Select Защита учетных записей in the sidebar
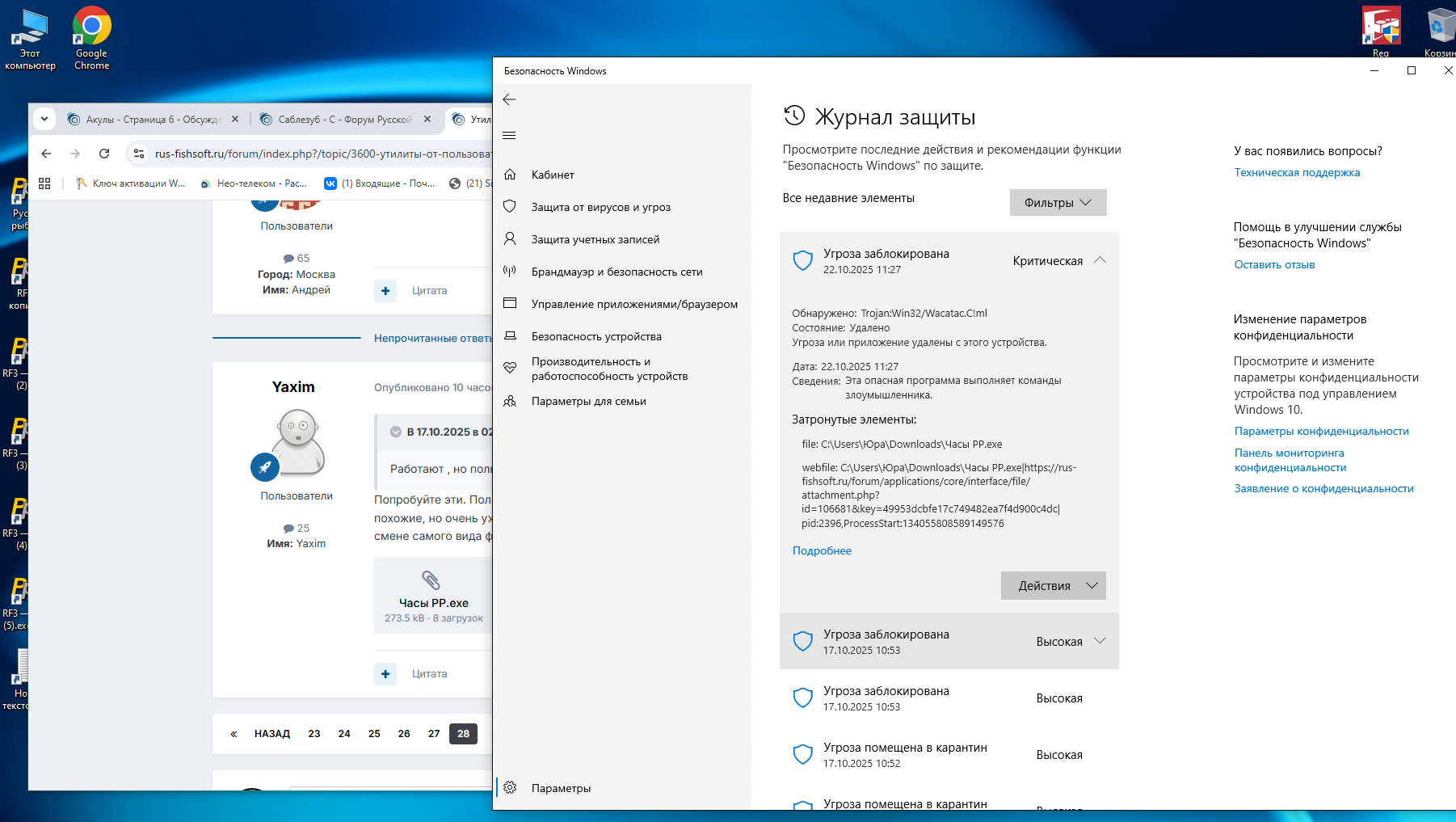Screen dimensions: 1456x822 point(595,239)
